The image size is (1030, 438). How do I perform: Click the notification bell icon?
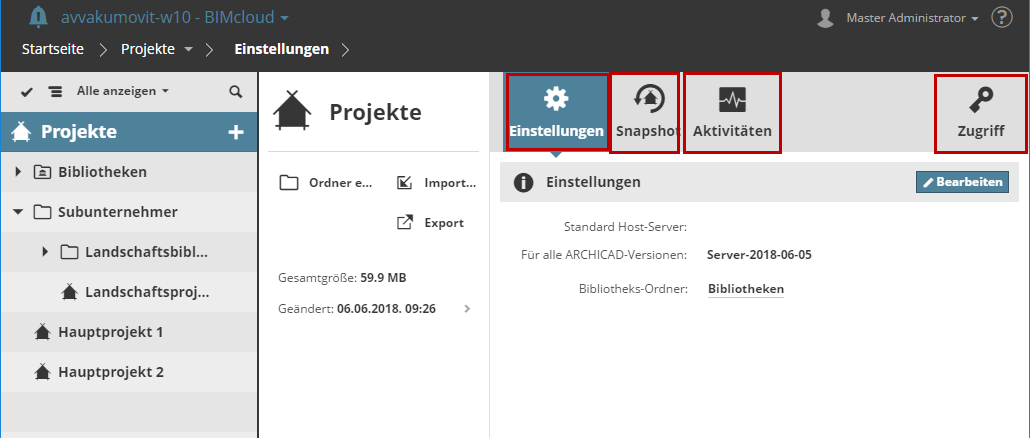(x=39, y=17)
